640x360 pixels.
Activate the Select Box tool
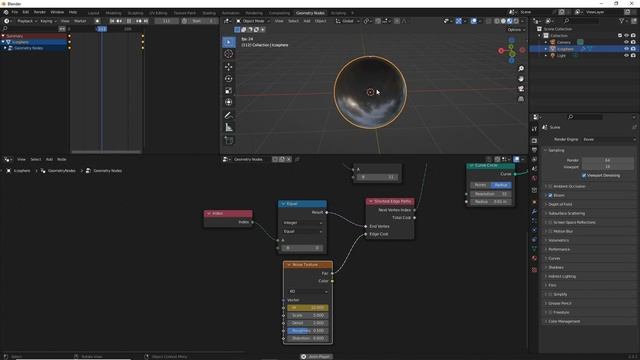229,42
